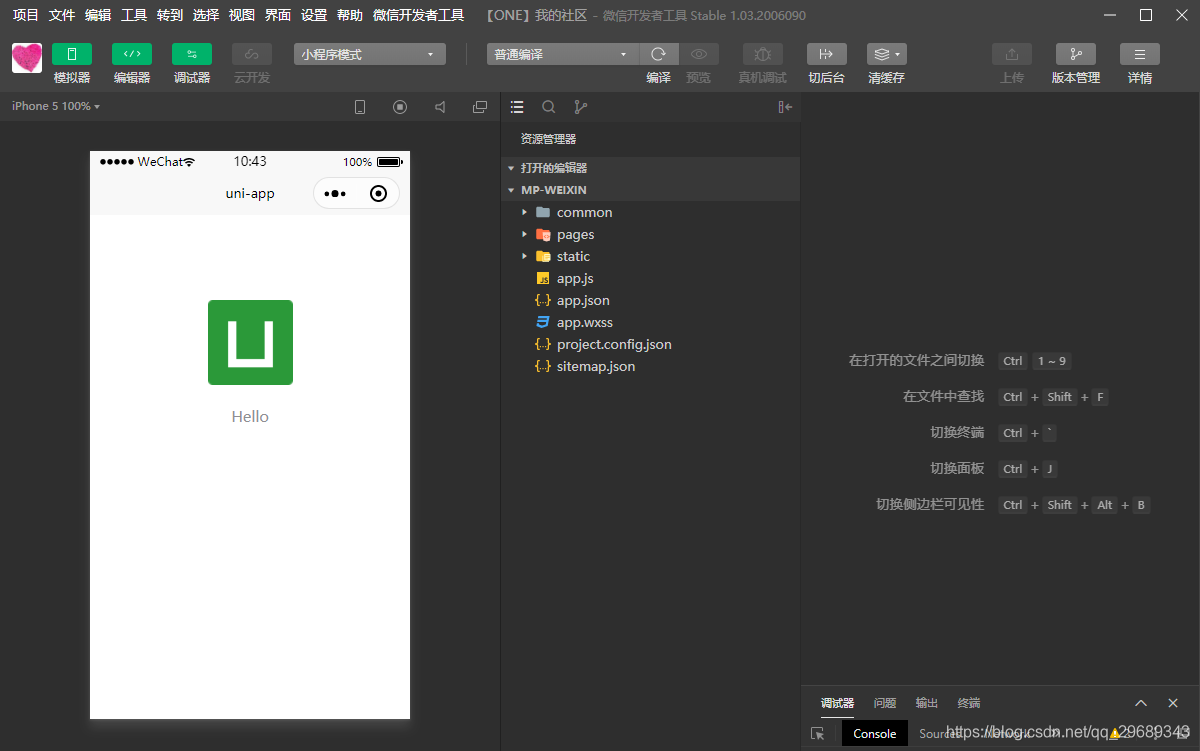Open the 转到 menu

170,15
